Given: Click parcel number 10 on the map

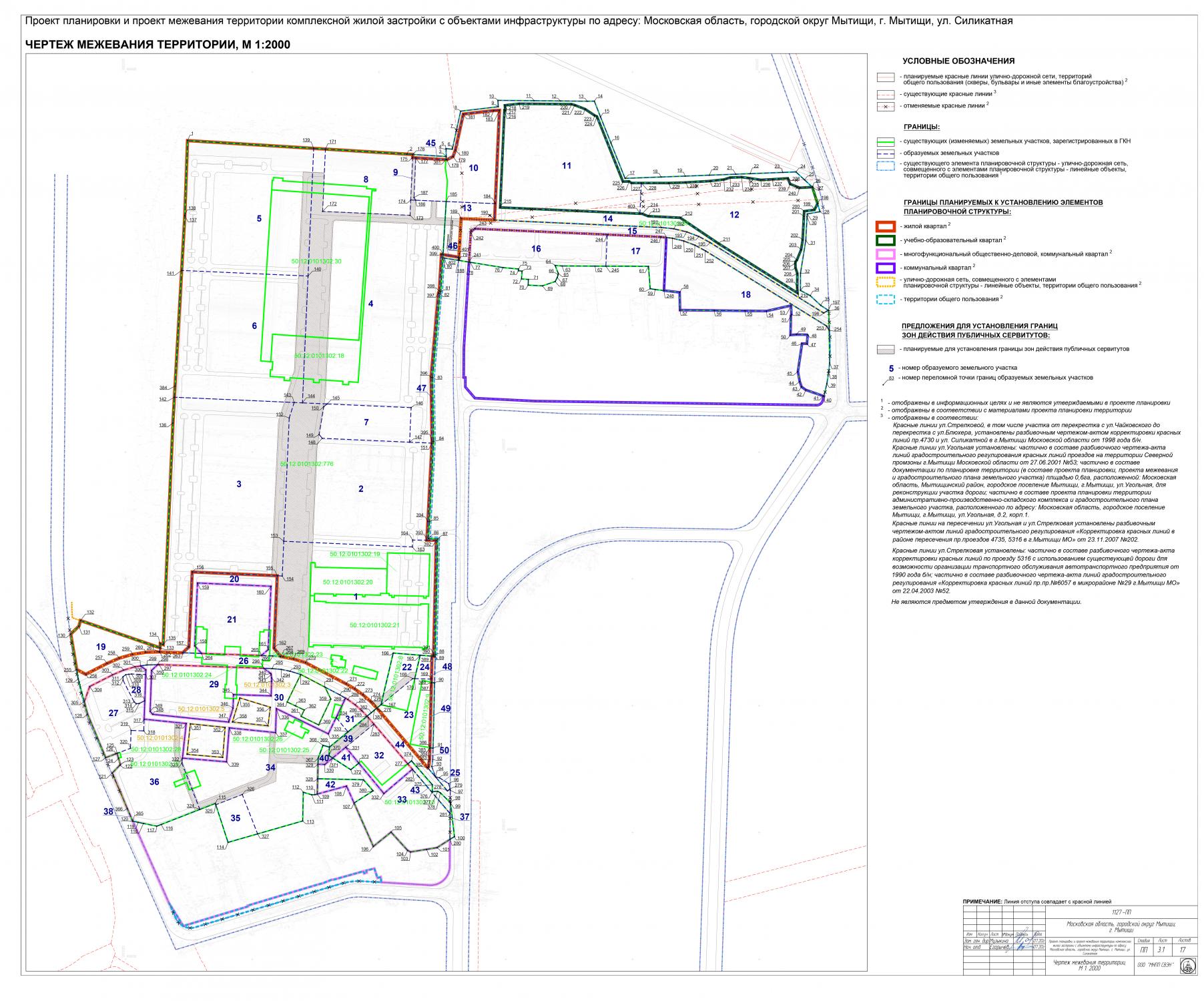Looking at the screenshot, I should pyautogui.click(x=473, y=168).
